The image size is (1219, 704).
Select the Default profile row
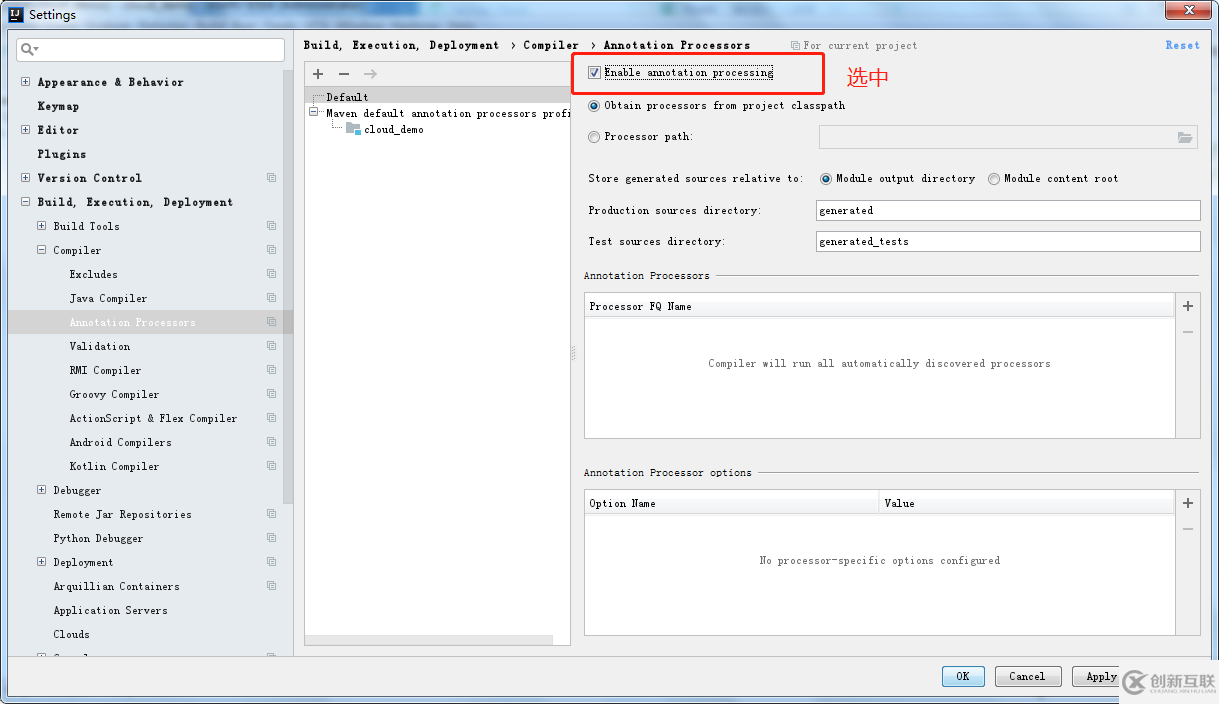(x=437, y=97)
